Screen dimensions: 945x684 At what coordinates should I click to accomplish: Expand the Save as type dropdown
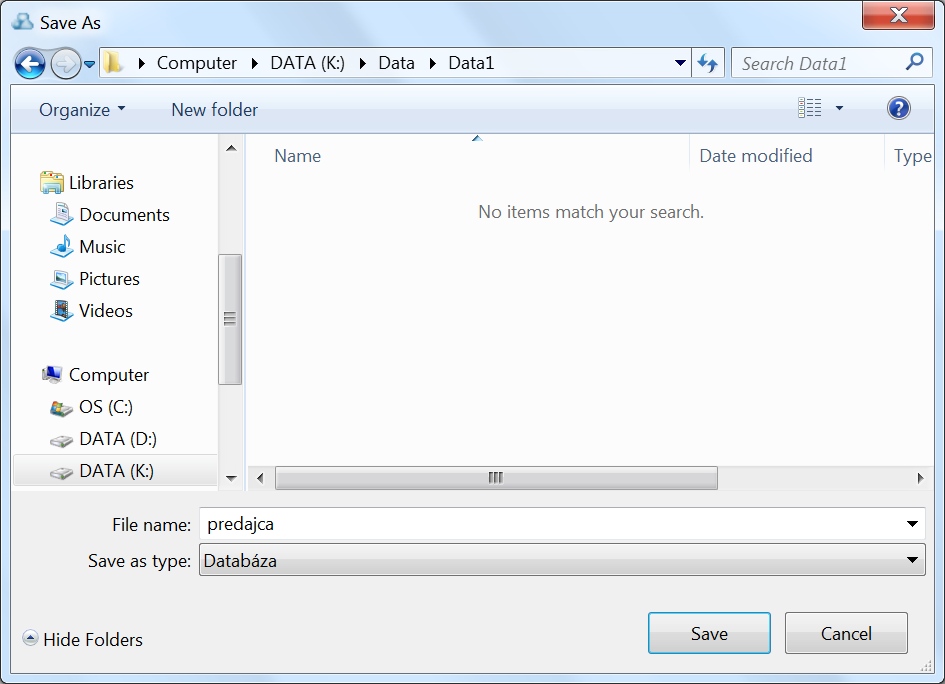pyautogui.click(x=911, y=561)
